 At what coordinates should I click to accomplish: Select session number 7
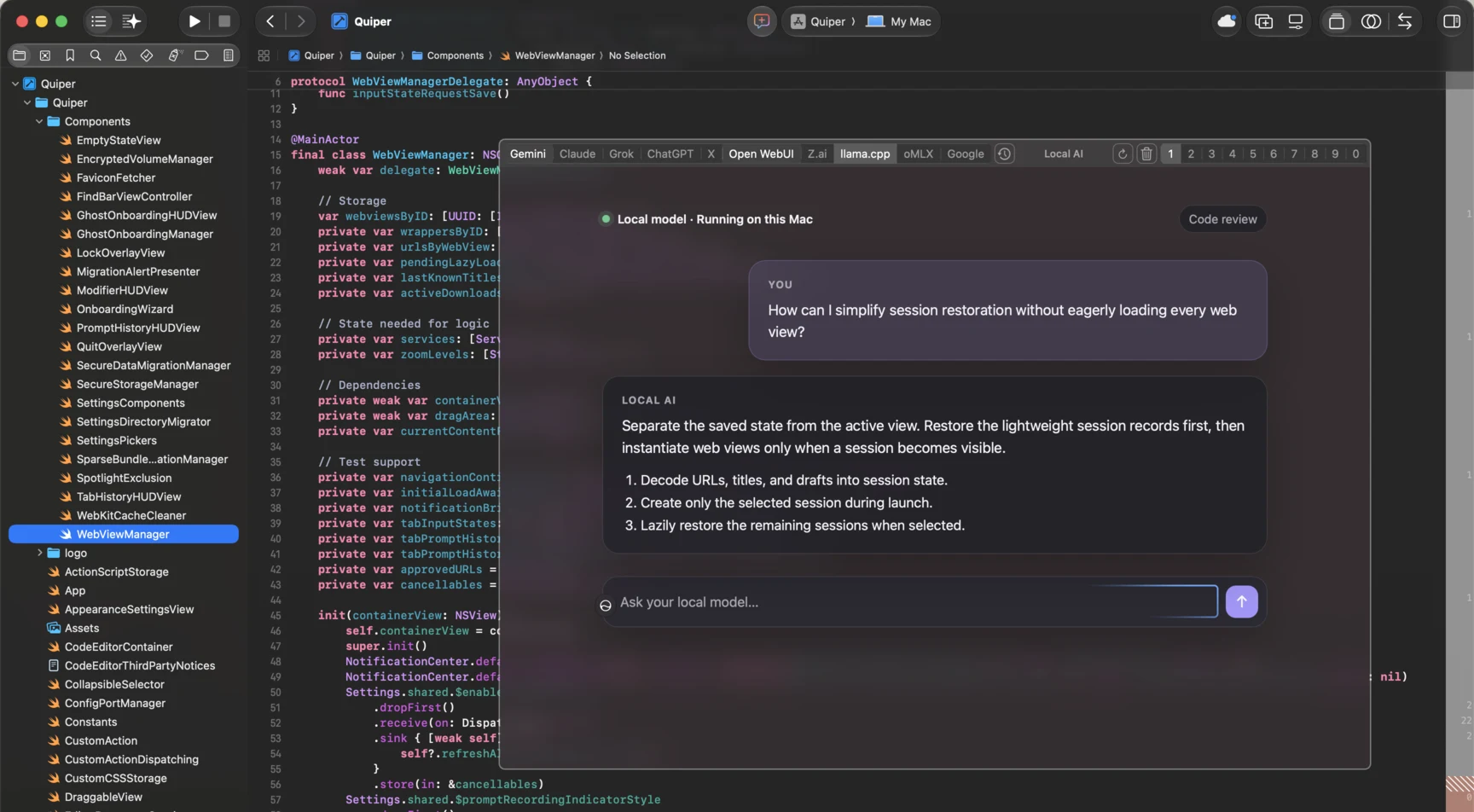(1294, 154)
